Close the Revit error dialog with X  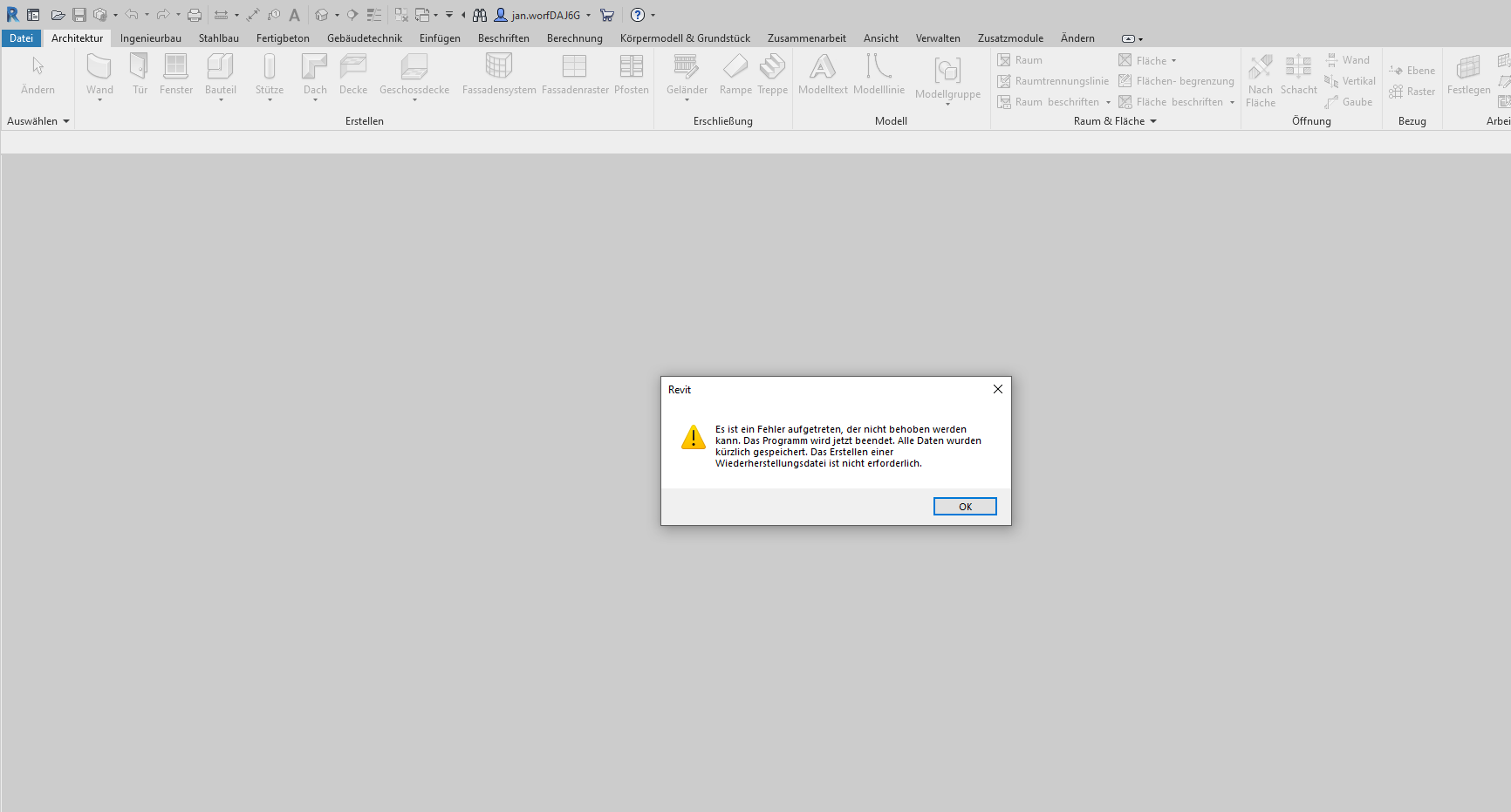point(998,389)
